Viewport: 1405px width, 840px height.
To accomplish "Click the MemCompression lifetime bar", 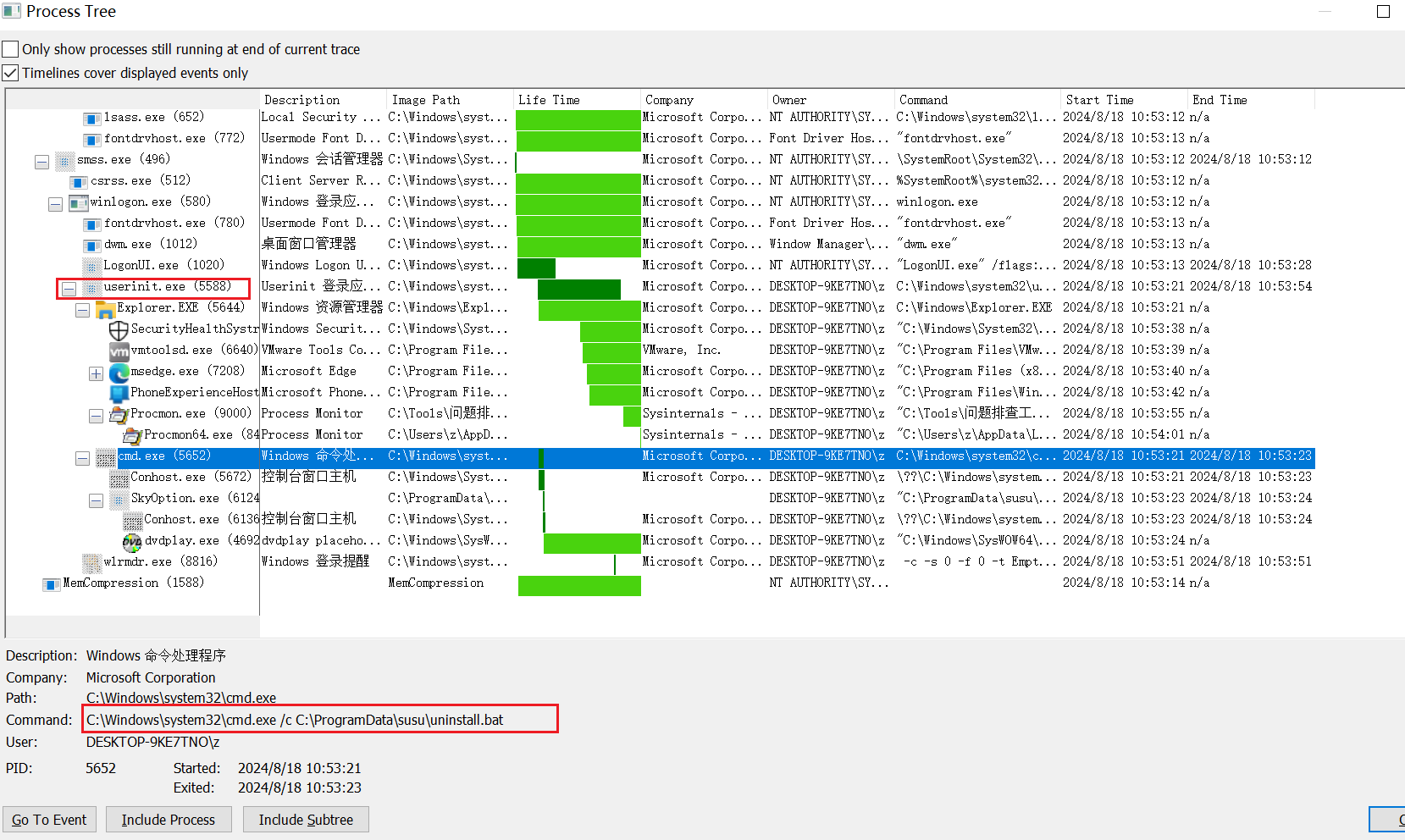I will [579, 586].
